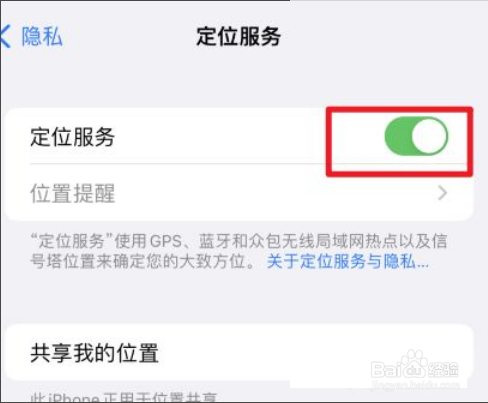Go back to 隐私 via its label
This screenshot has height=403, width=488.
coord(42,36)
